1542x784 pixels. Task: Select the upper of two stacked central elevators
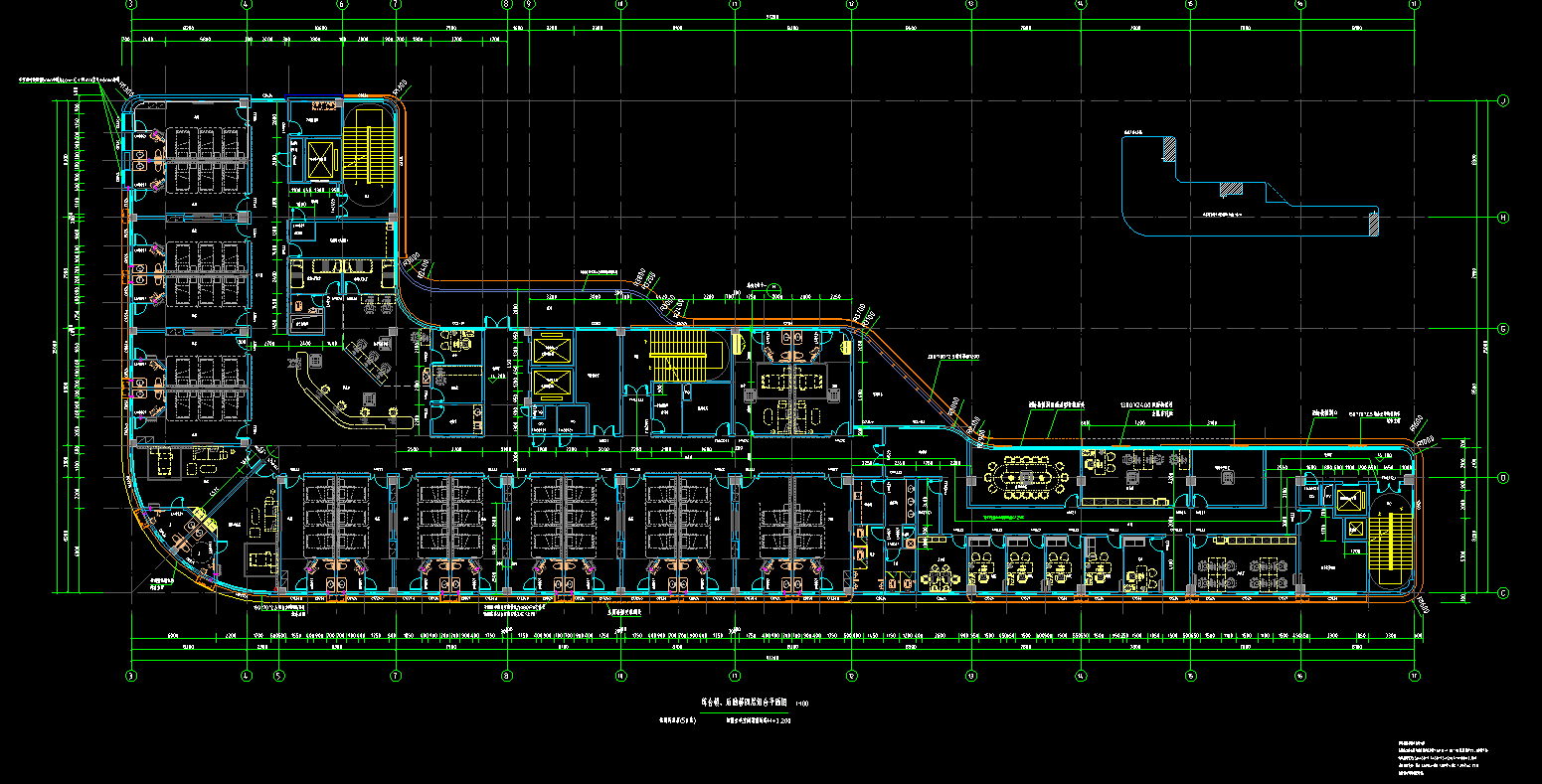[x=553, y=350]
